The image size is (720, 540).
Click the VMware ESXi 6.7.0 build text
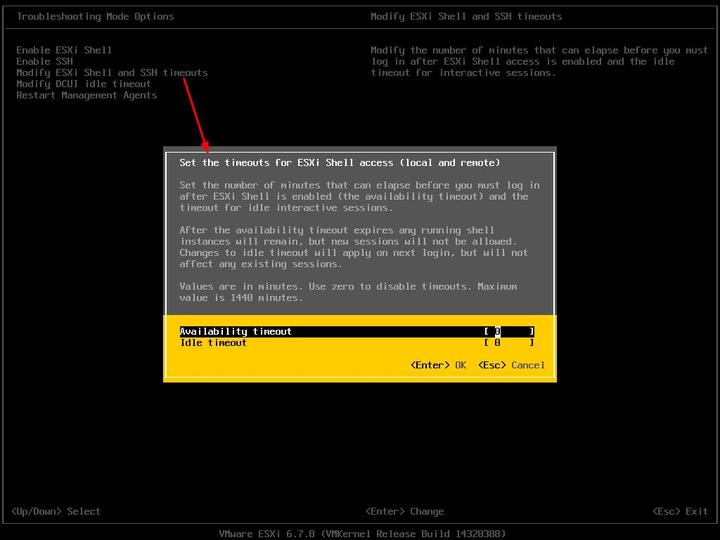pos(362,534)
